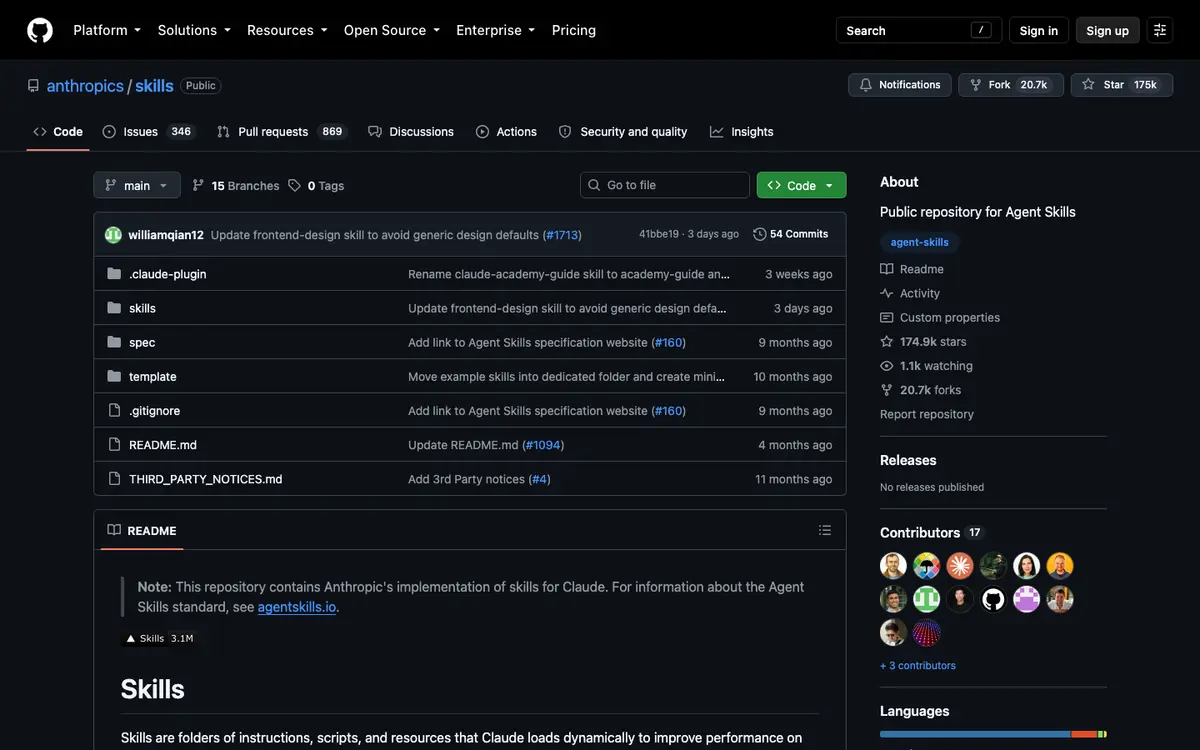Open the anthropics organization link
Screen dimensions: 1200x750
tap(85, 86)
